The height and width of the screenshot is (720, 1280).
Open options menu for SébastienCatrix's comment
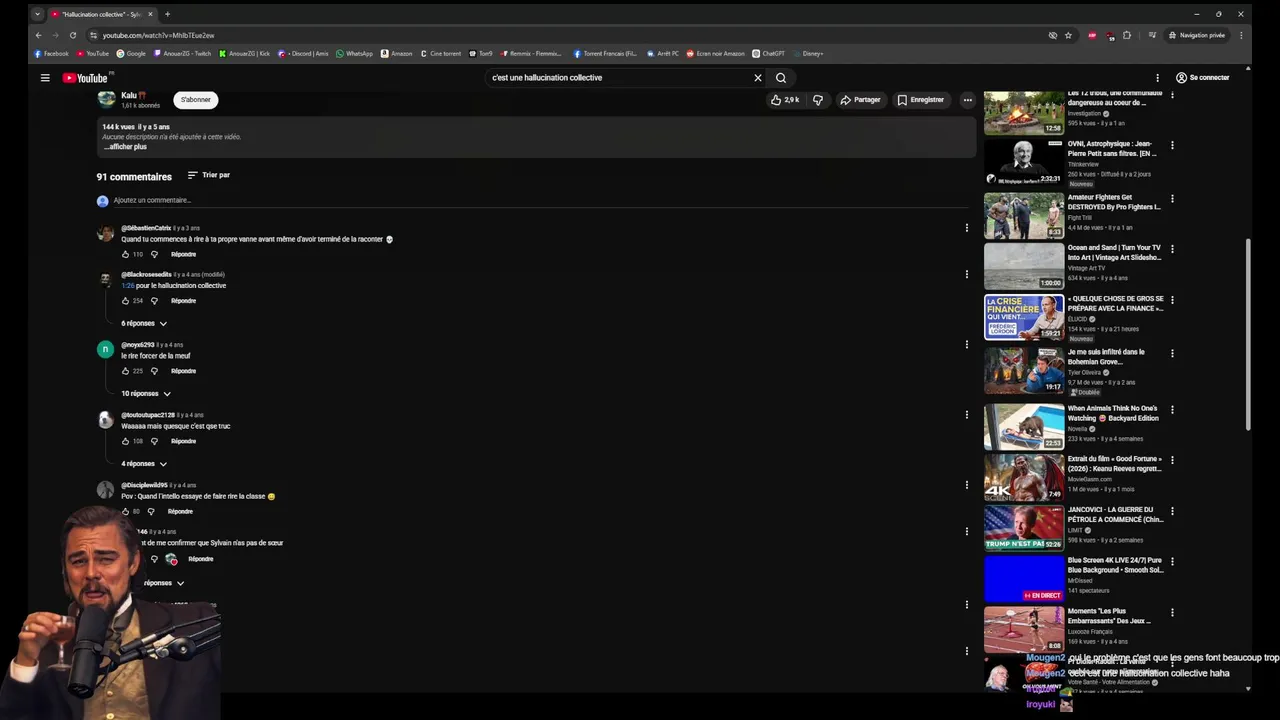[x=966, y=228]
